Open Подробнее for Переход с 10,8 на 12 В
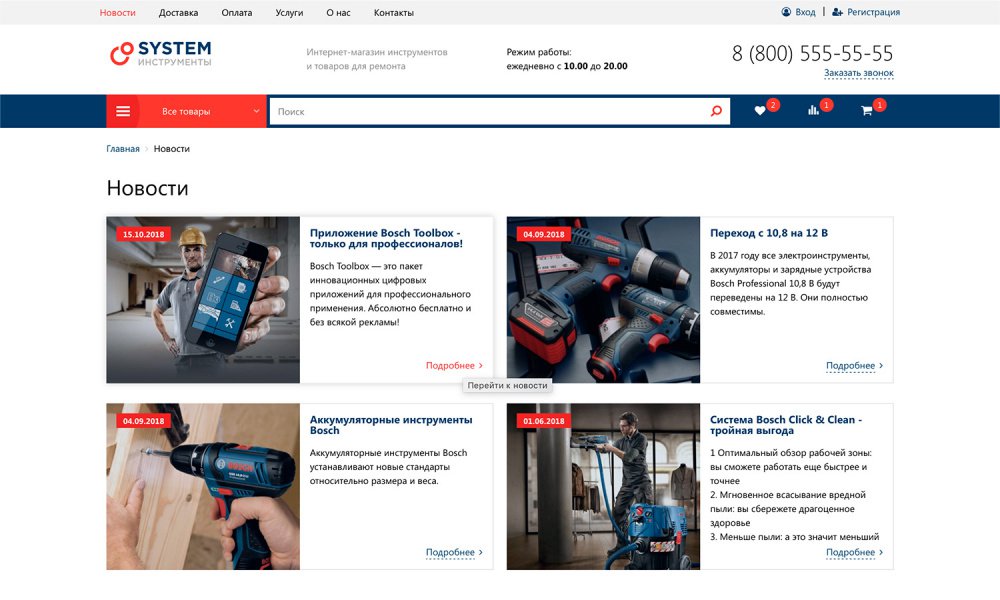Image resolution: width=1000 pixels, height=600 pixels. [x=853, y=366]
